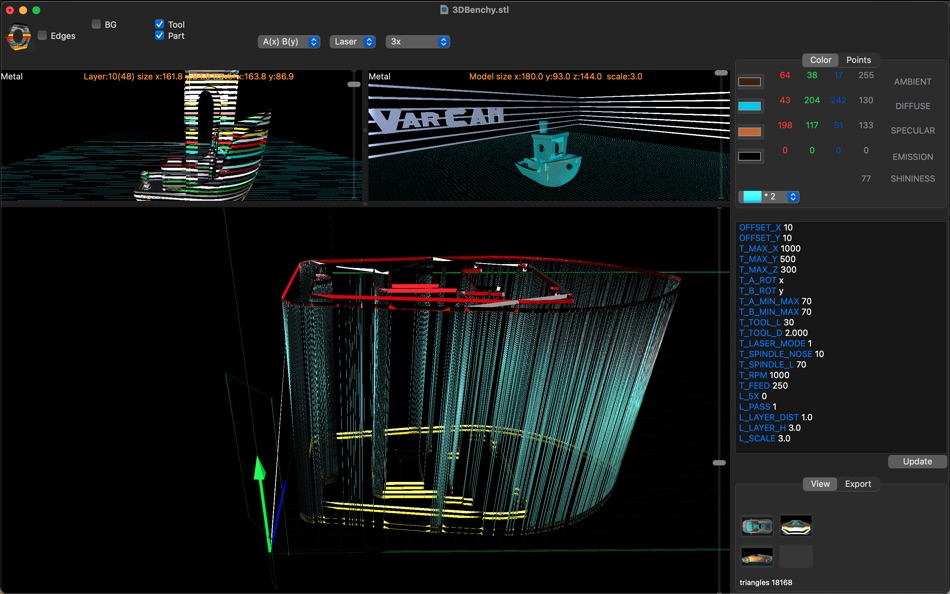950x594 pixels.
Task: Click the T_TOOL_L 30 parameter line
Action: pyautogui.click(x=766, y=322)
